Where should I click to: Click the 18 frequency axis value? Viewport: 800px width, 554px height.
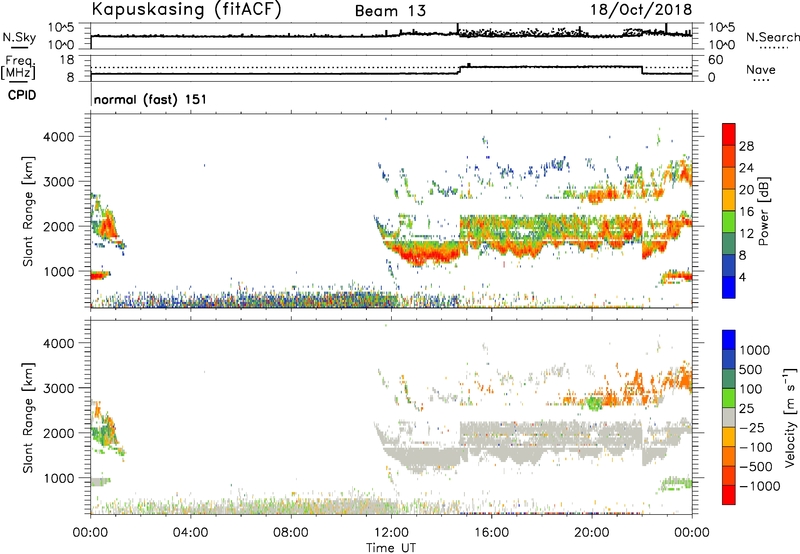tap(67, 60)
